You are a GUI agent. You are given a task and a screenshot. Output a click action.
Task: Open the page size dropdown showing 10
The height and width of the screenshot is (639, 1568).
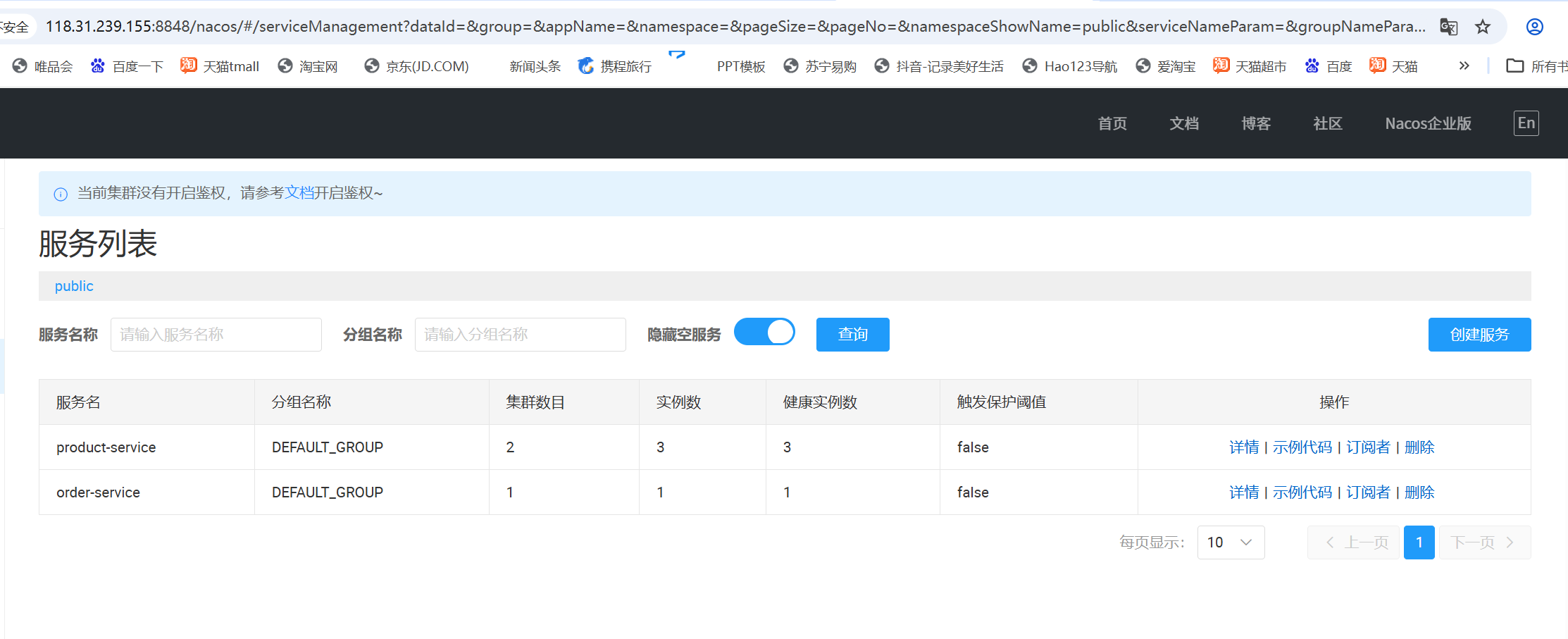click(x=1231, y=542)
